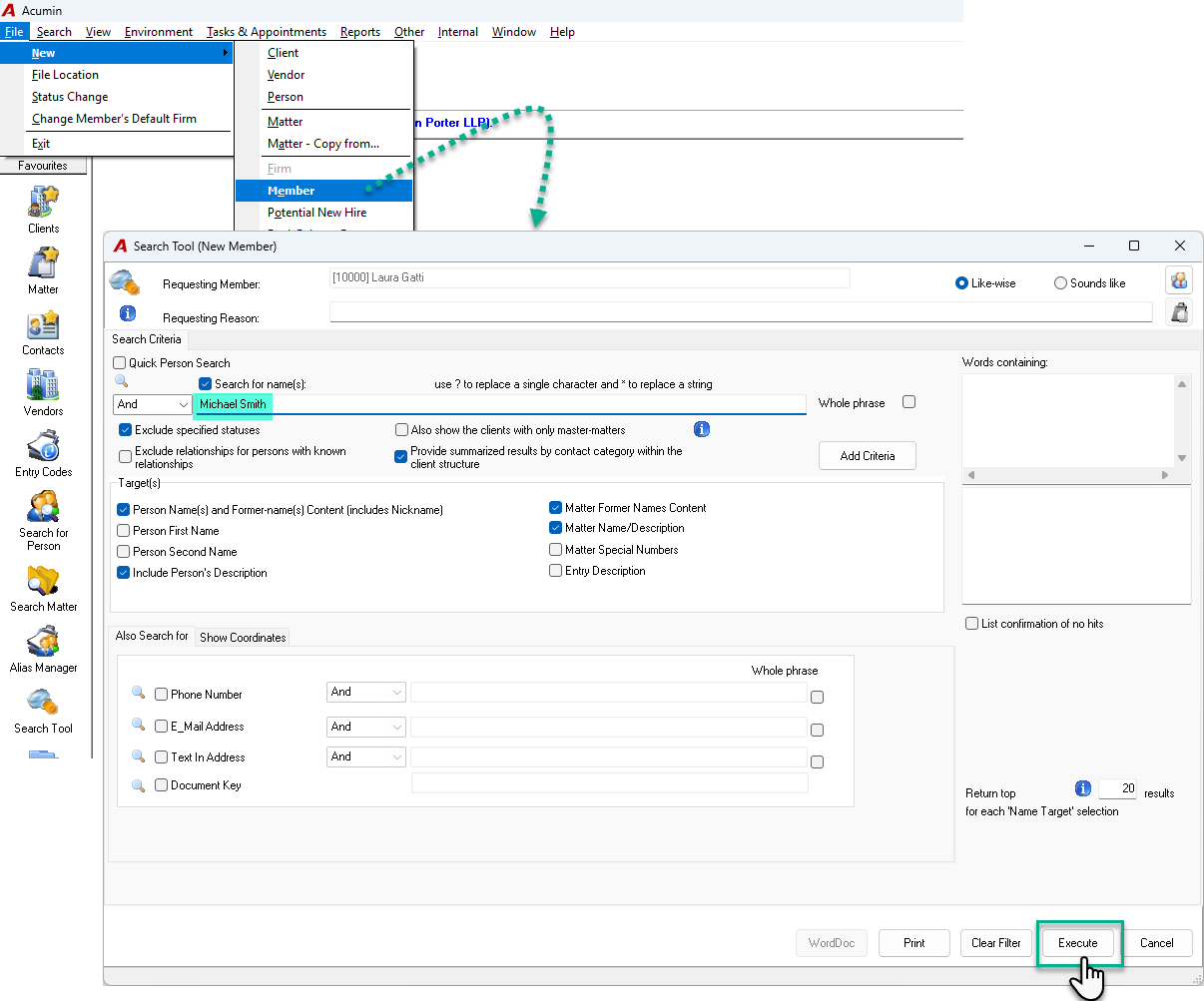Image resolution: width=1204 pixels, height=1001 pixels.
Task: Click the info icon after master-matters option
Action: pyautogui.click(x=702, y=429)
